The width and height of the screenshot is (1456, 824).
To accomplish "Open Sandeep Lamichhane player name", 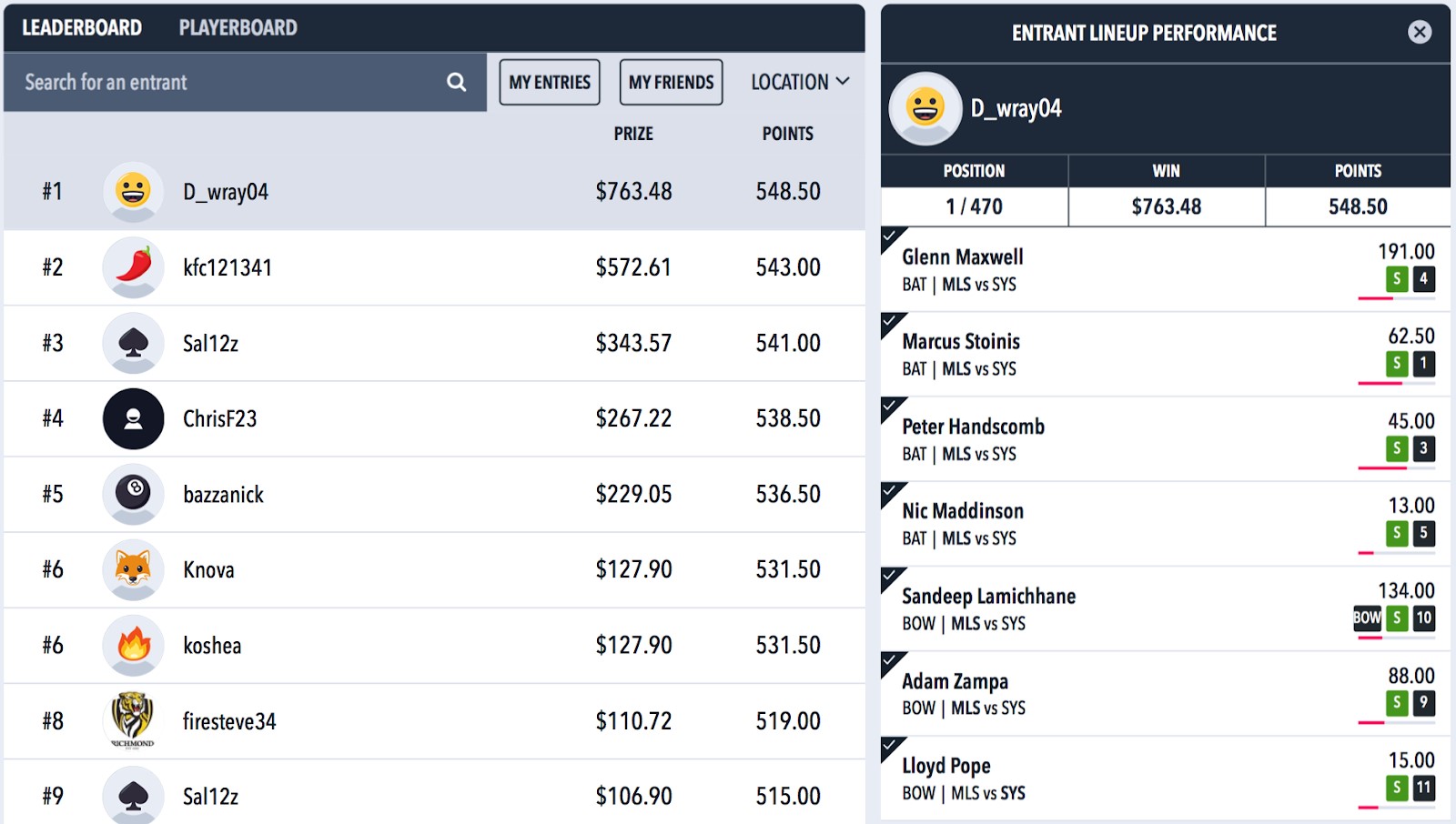I will coord(989,597).
